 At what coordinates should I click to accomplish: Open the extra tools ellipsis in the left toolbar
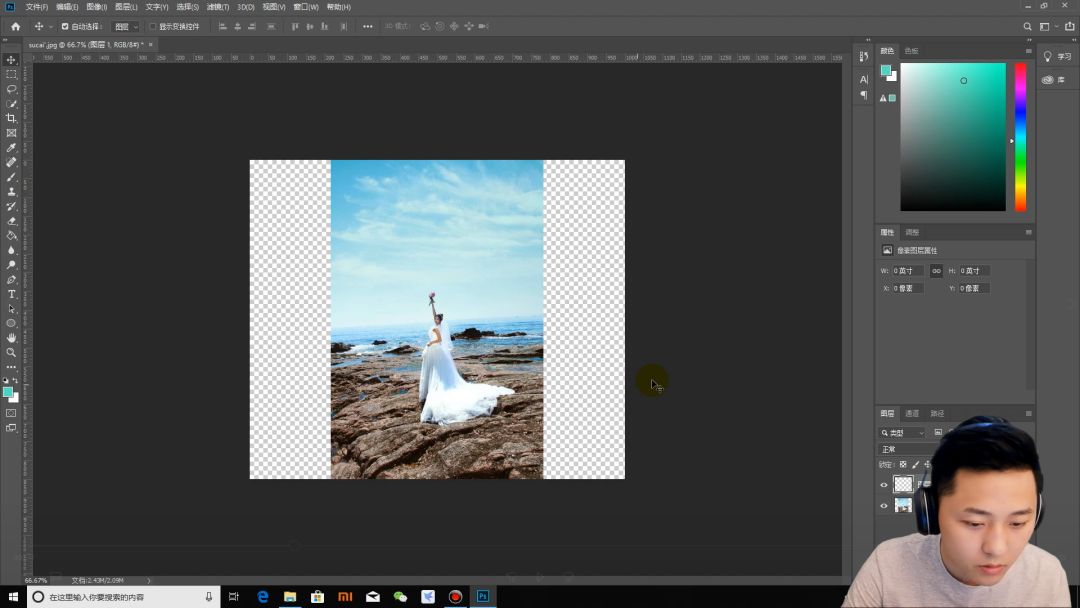11,367
